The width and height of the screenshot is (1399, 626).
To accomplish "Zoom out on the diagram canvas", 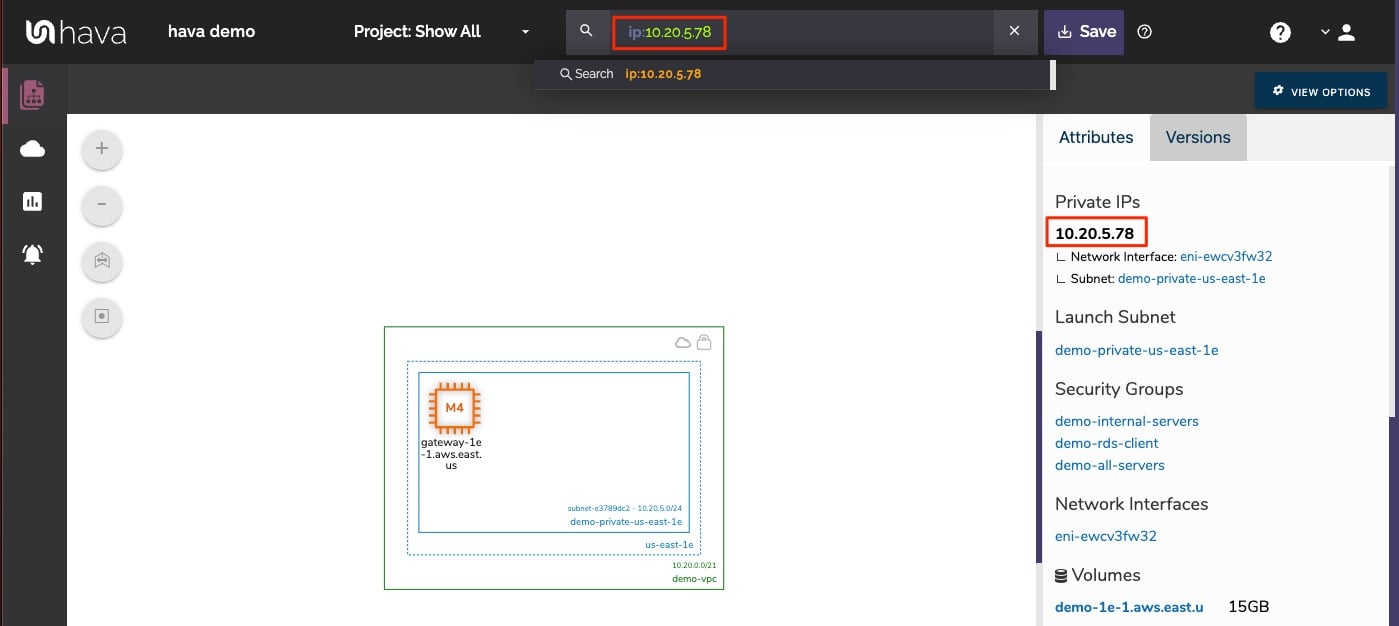I will (x=101, y=204).
